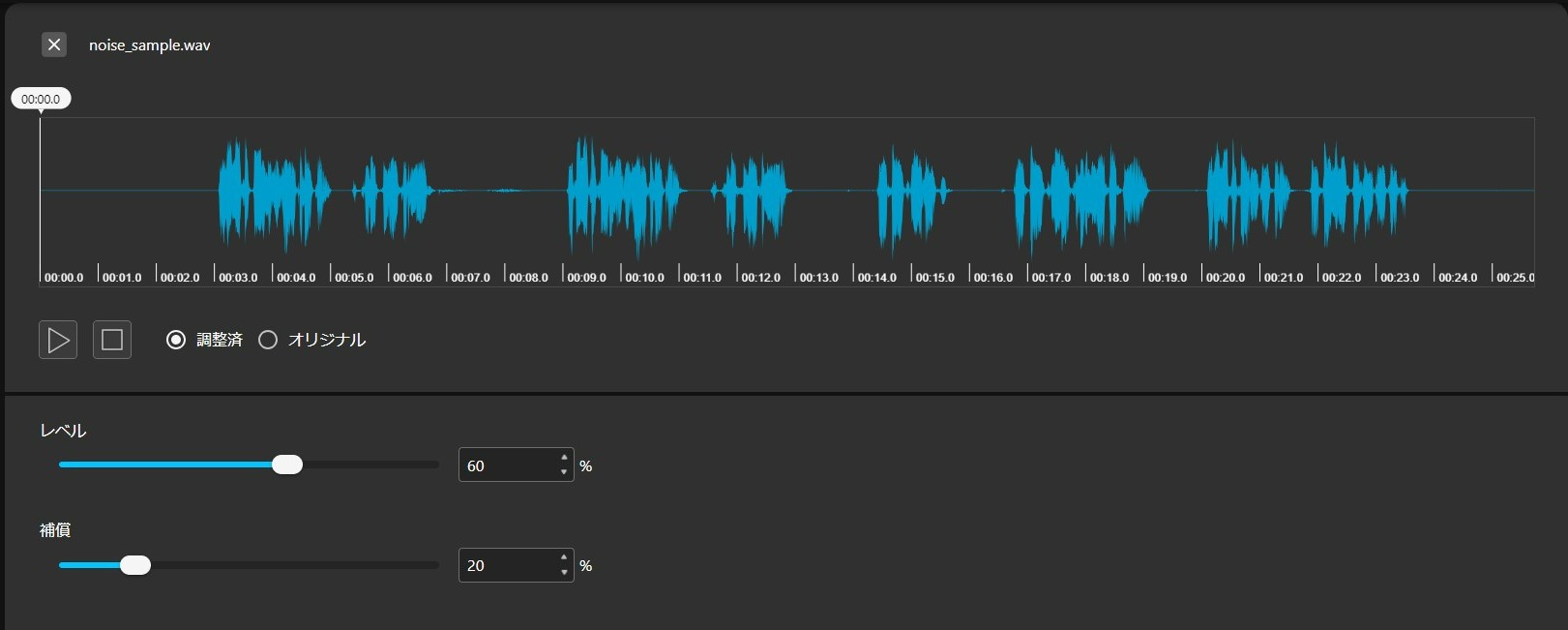Click the レベル slider handle

click(x=287, y=465)
